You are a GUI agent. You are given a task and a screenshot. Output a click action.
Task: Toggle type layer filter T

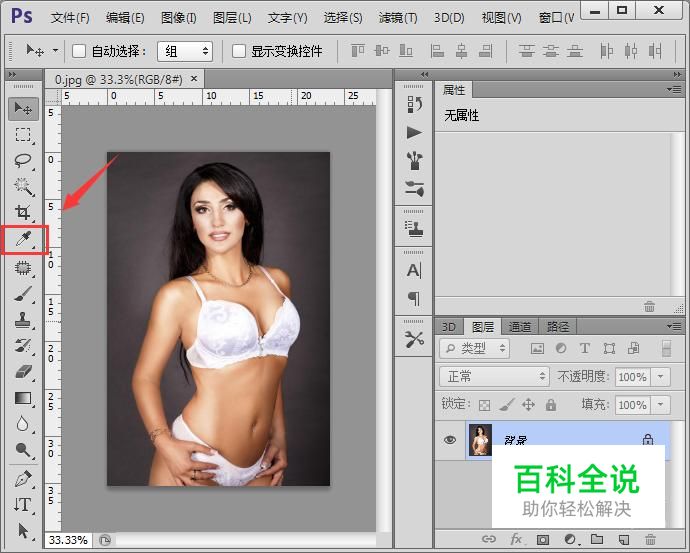(585, 348)
